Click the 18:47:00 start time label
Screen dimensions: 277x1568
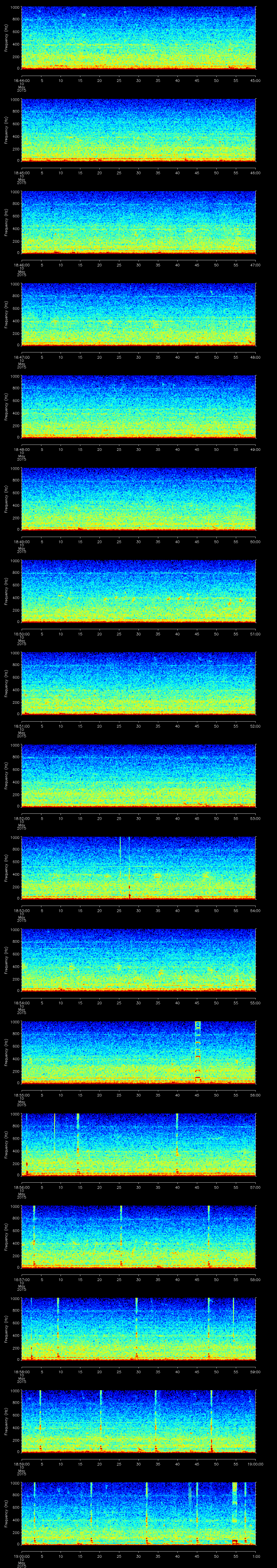coord(22,357)
